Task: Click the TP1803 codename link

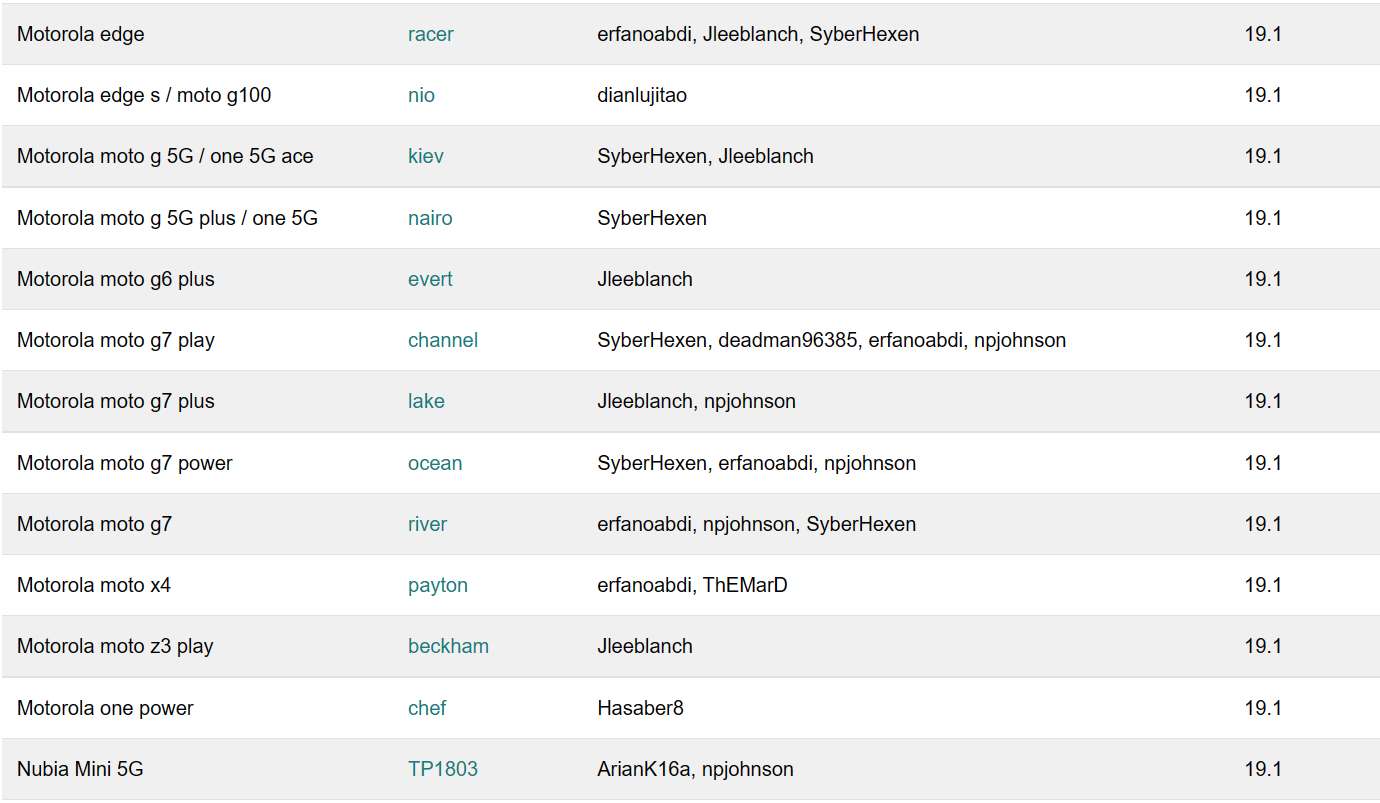Action: click(443, 769)
